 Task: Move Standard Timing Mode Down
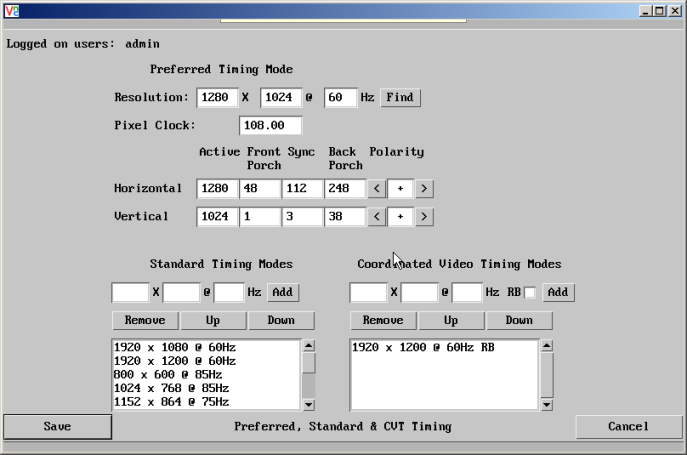pos(281,320)
